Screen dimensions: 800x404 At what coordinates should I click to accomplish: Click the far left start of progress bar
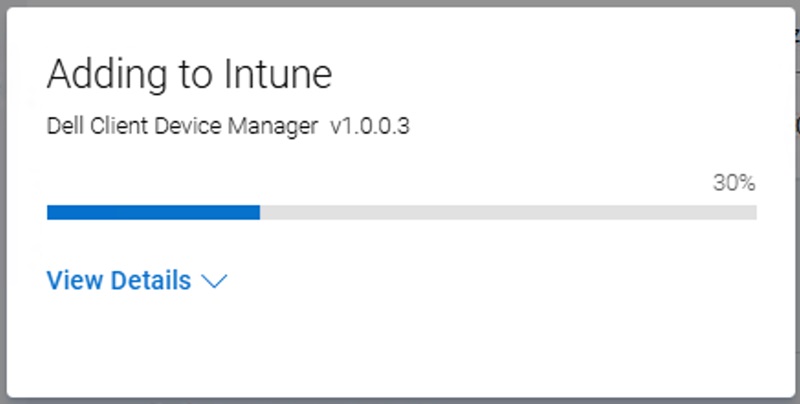(50, 212)
